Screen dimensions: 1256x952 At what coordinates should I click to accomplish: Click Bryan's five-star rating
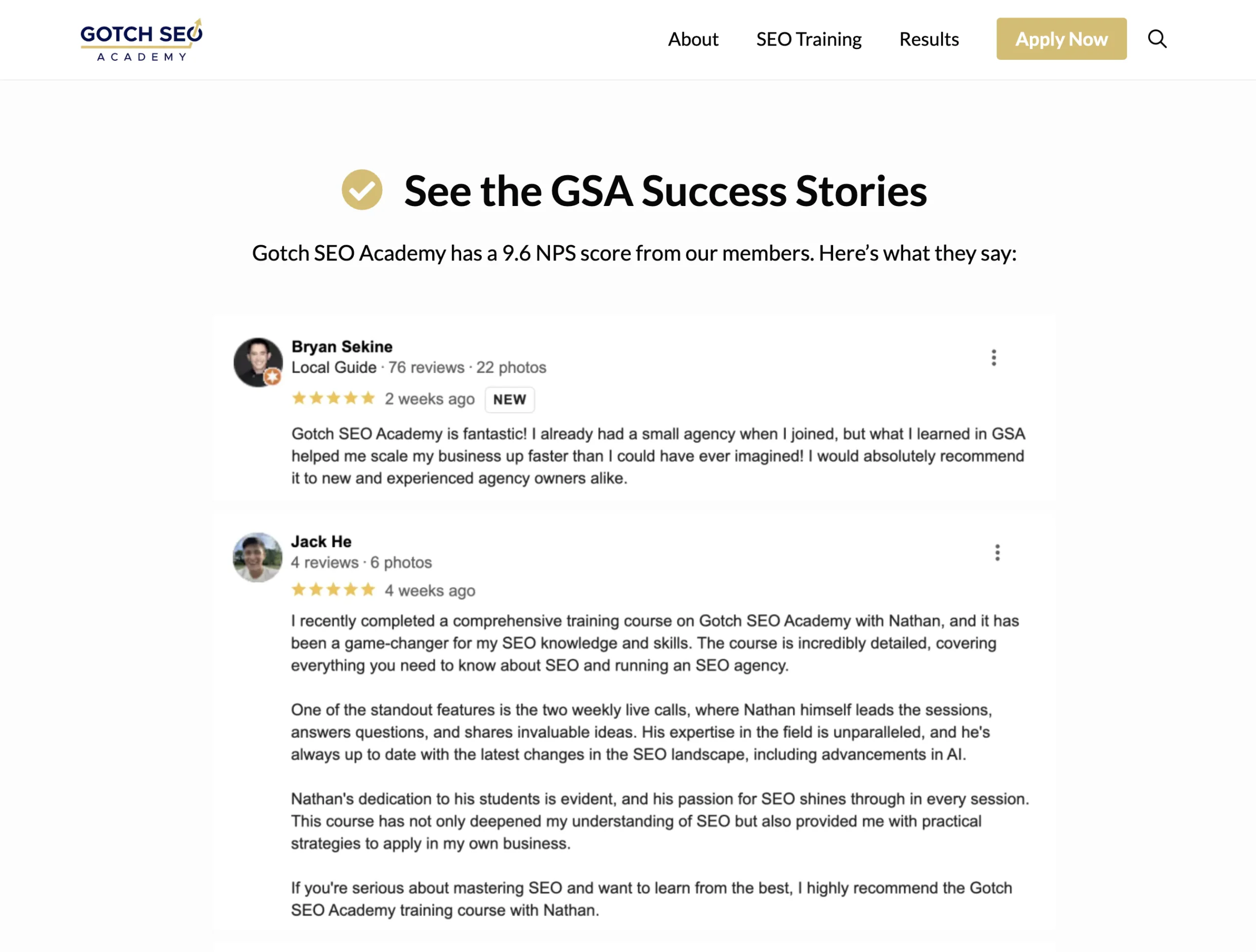(333, 399)
